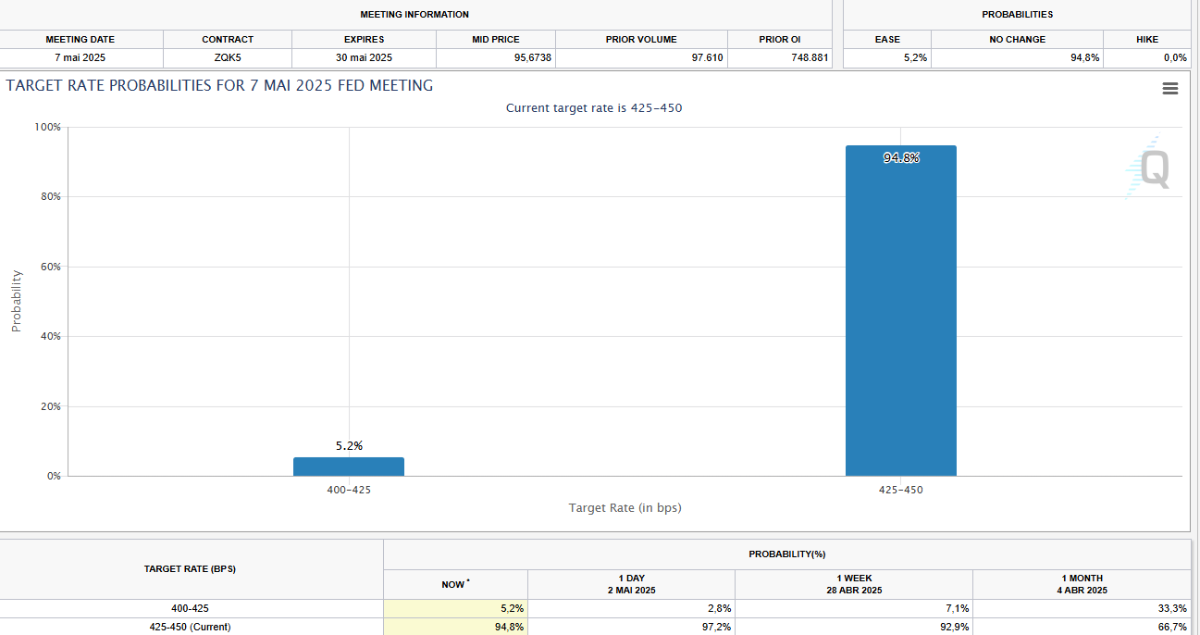This screenshot has height=635, width=1200.
Task: Click the NOW column header
Action: [456, 584]
